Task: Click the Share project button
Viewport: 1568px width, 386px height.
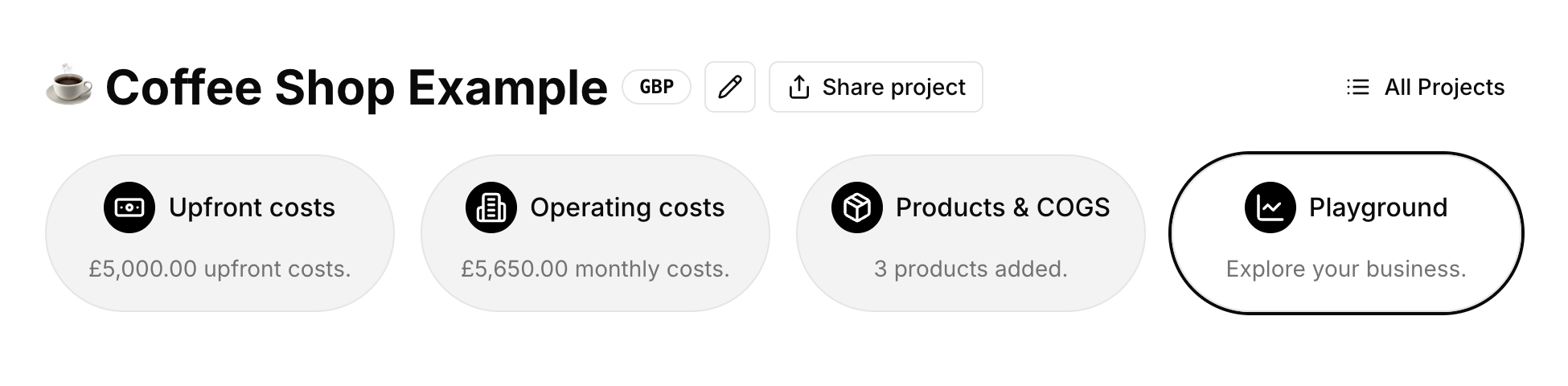Action: (x=876, y=87)
